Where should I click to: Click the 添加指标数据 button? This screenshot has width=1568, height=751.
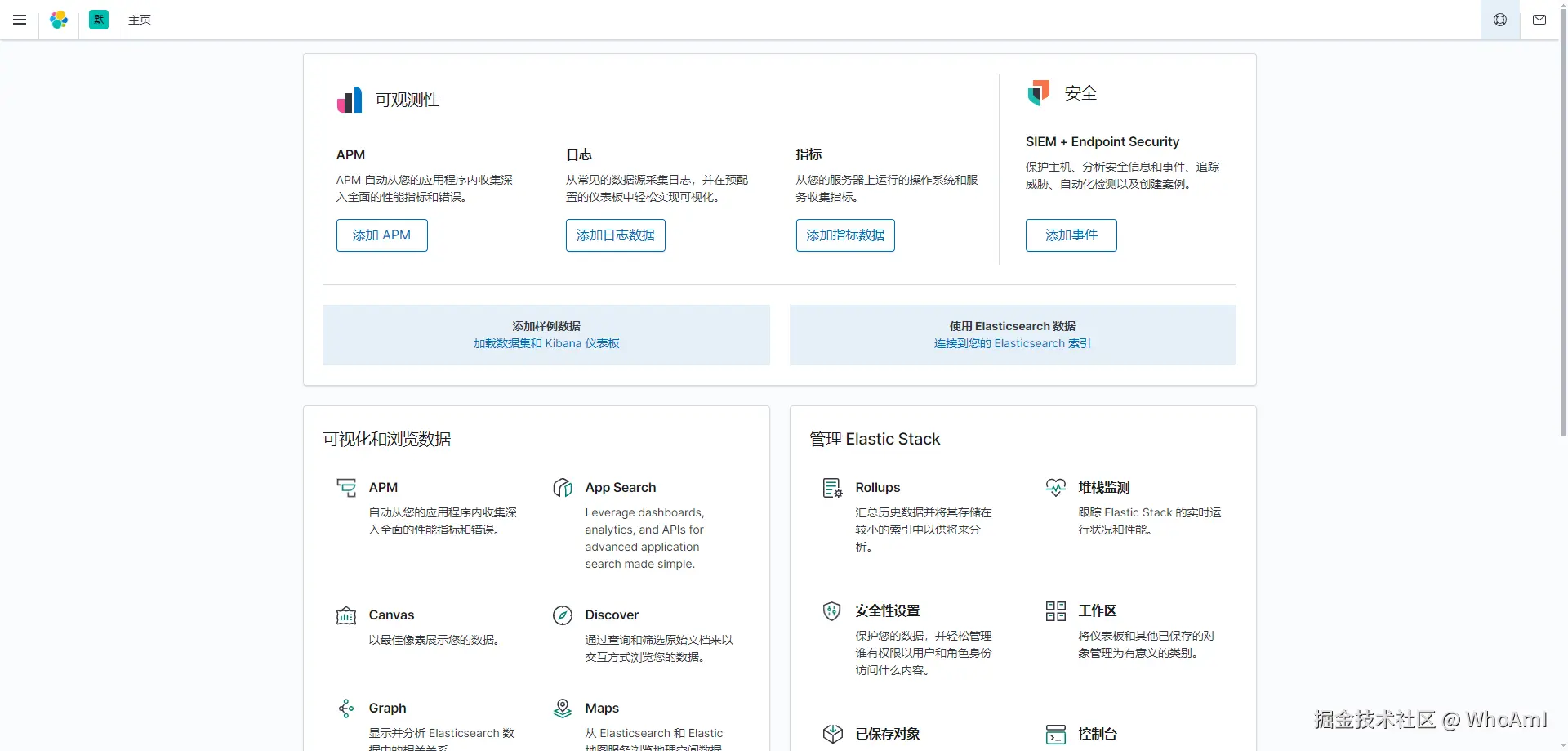pos(845,235)
